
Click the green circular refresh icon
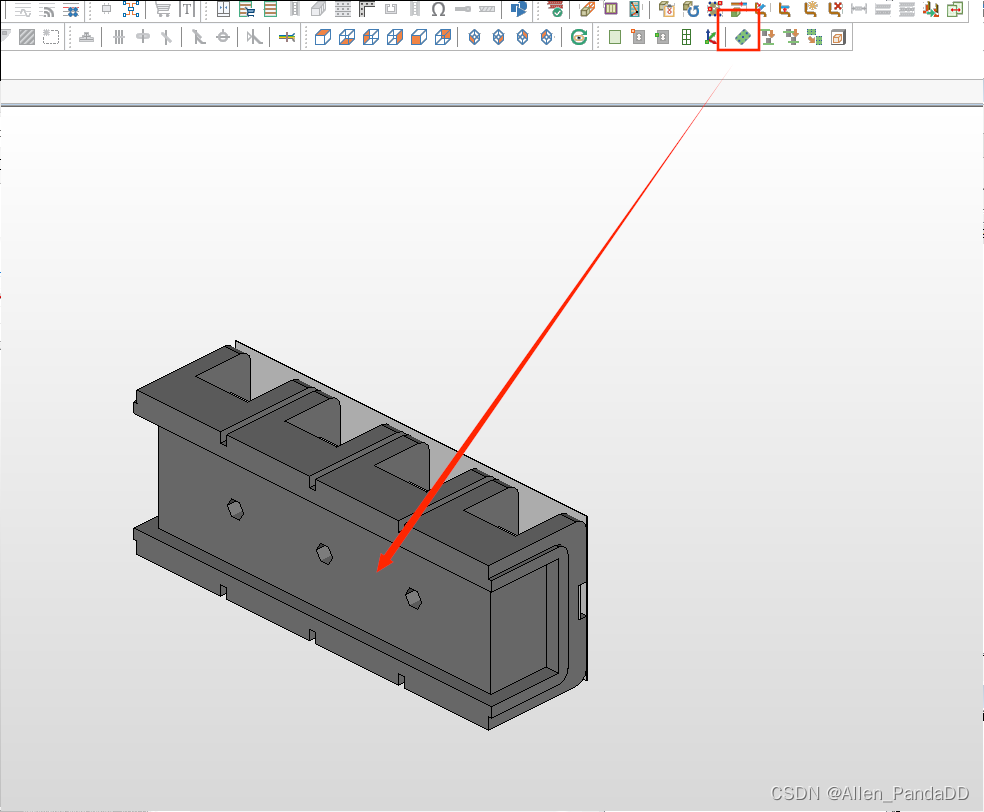coord(578,38)
